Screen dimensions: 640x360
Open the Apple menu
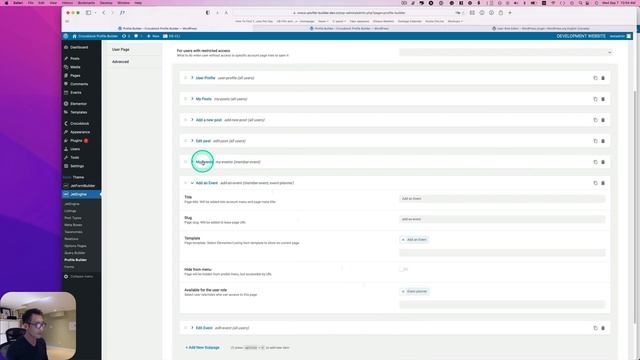pos(6,3)
